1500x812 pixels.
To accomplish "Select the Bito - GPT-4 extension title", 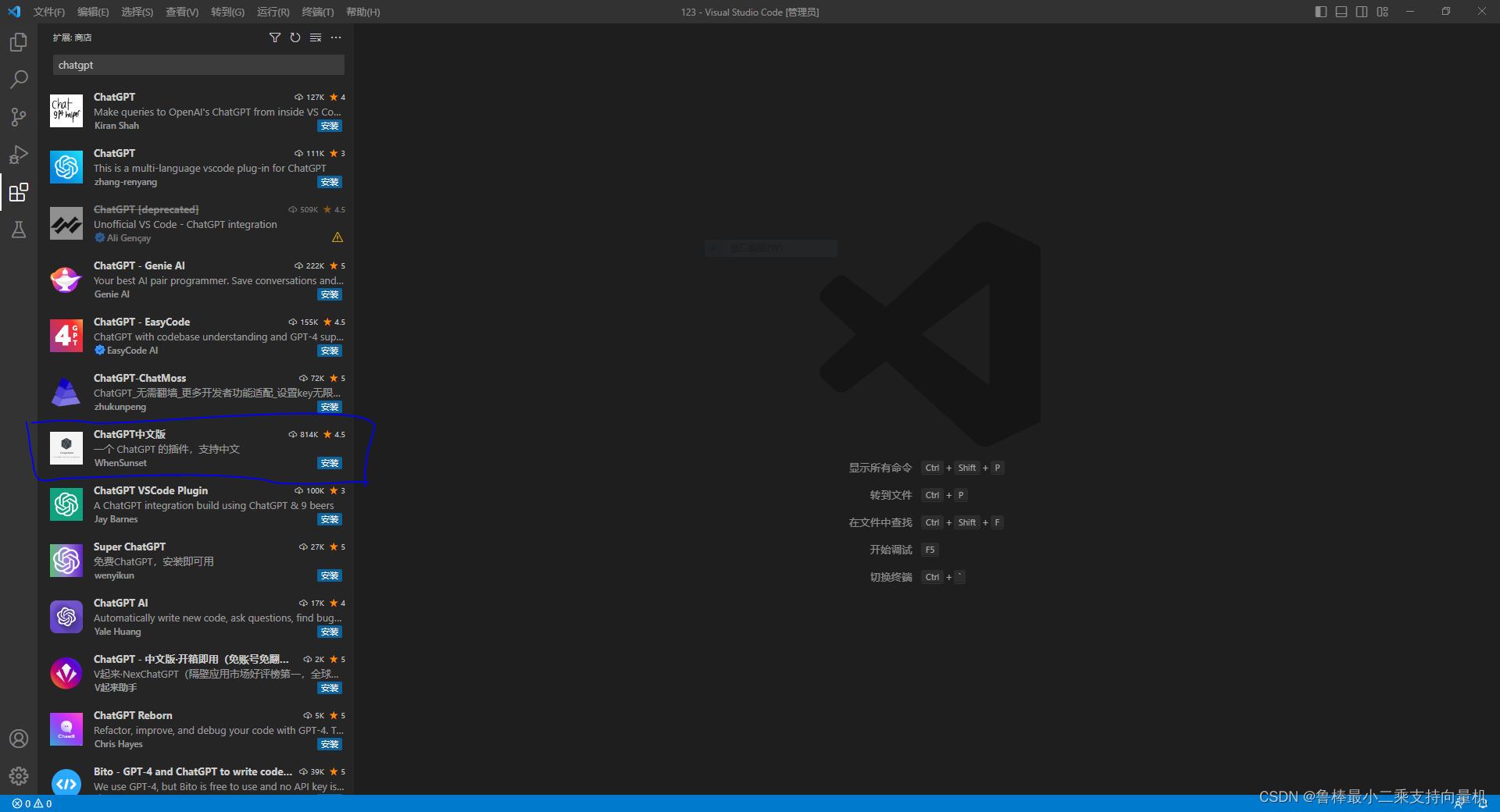I will 193,771.
